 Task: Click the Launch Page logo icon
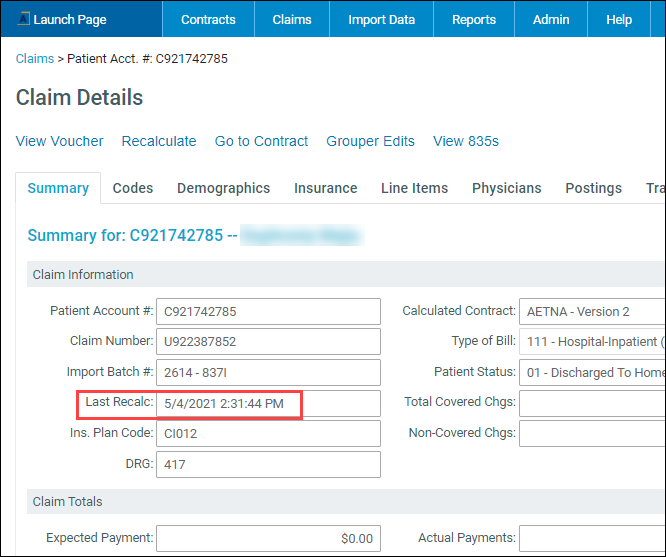(x=24, y=19)
